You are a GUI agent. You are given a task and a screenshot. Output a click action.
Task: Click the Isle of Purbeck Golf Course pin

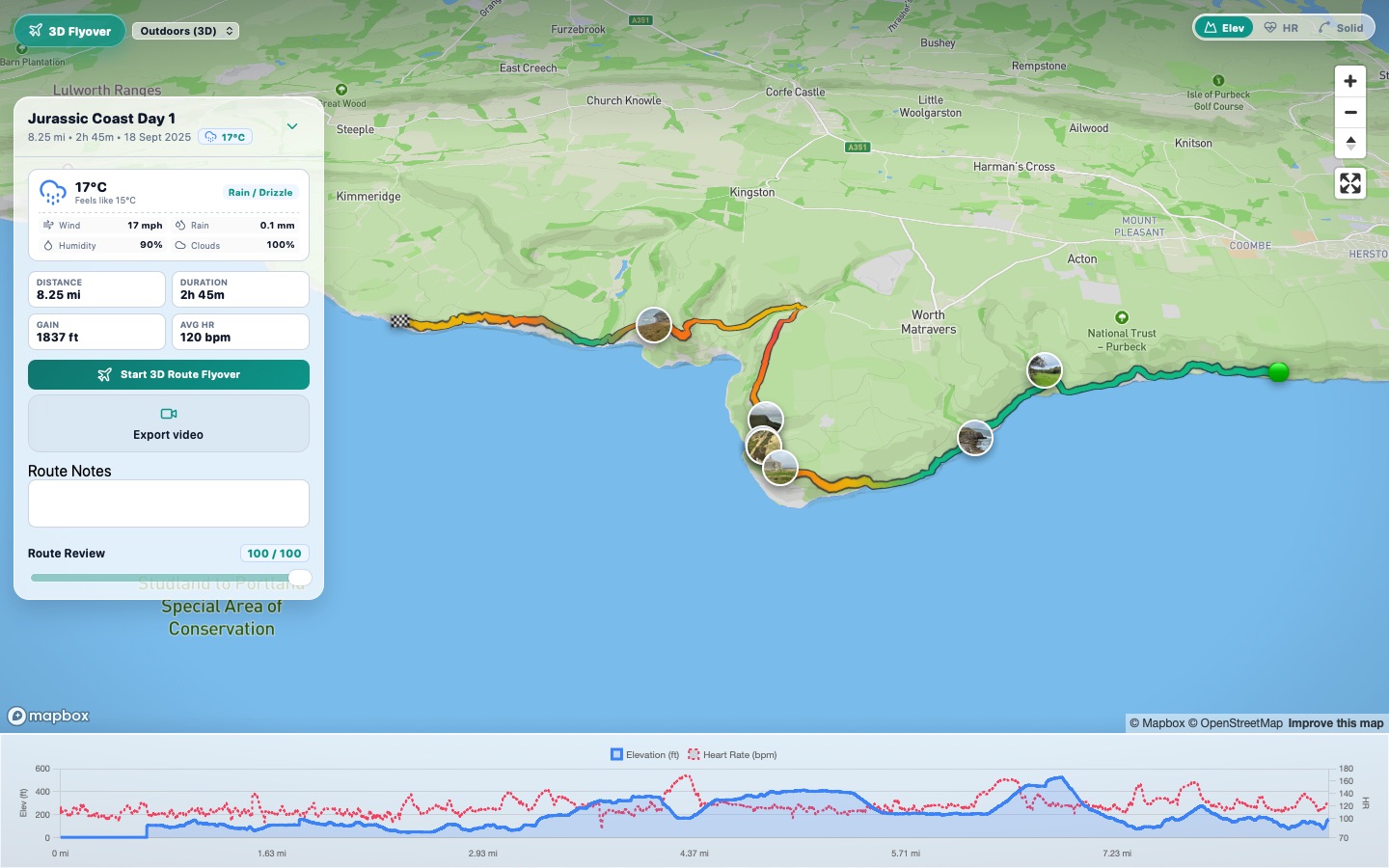(1218, 81)
